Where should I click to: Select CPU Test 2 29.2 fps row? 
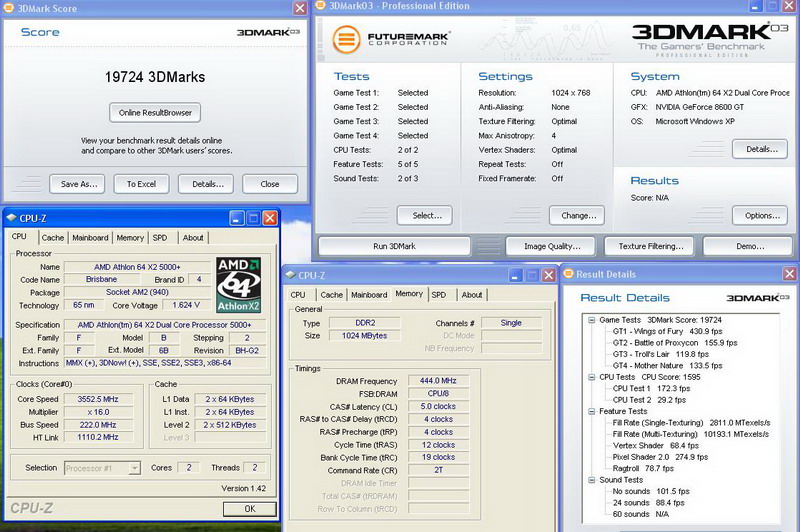(x=649, y=400)
